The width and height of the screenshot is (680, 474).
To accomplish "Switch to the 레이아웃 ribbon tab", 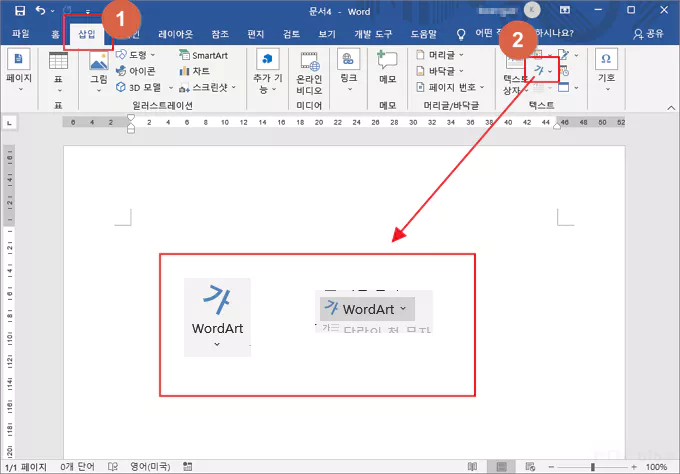I will coord(176,34).
